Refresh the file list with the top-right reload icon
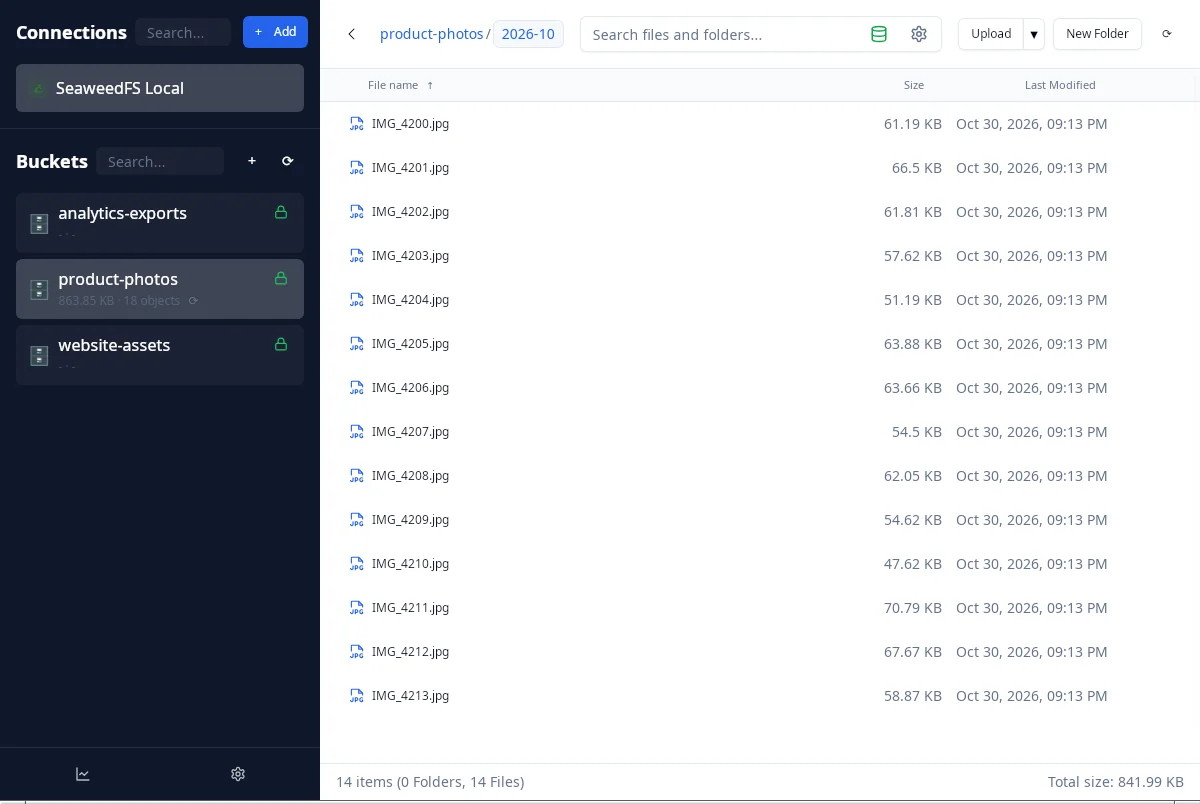 1166,34
